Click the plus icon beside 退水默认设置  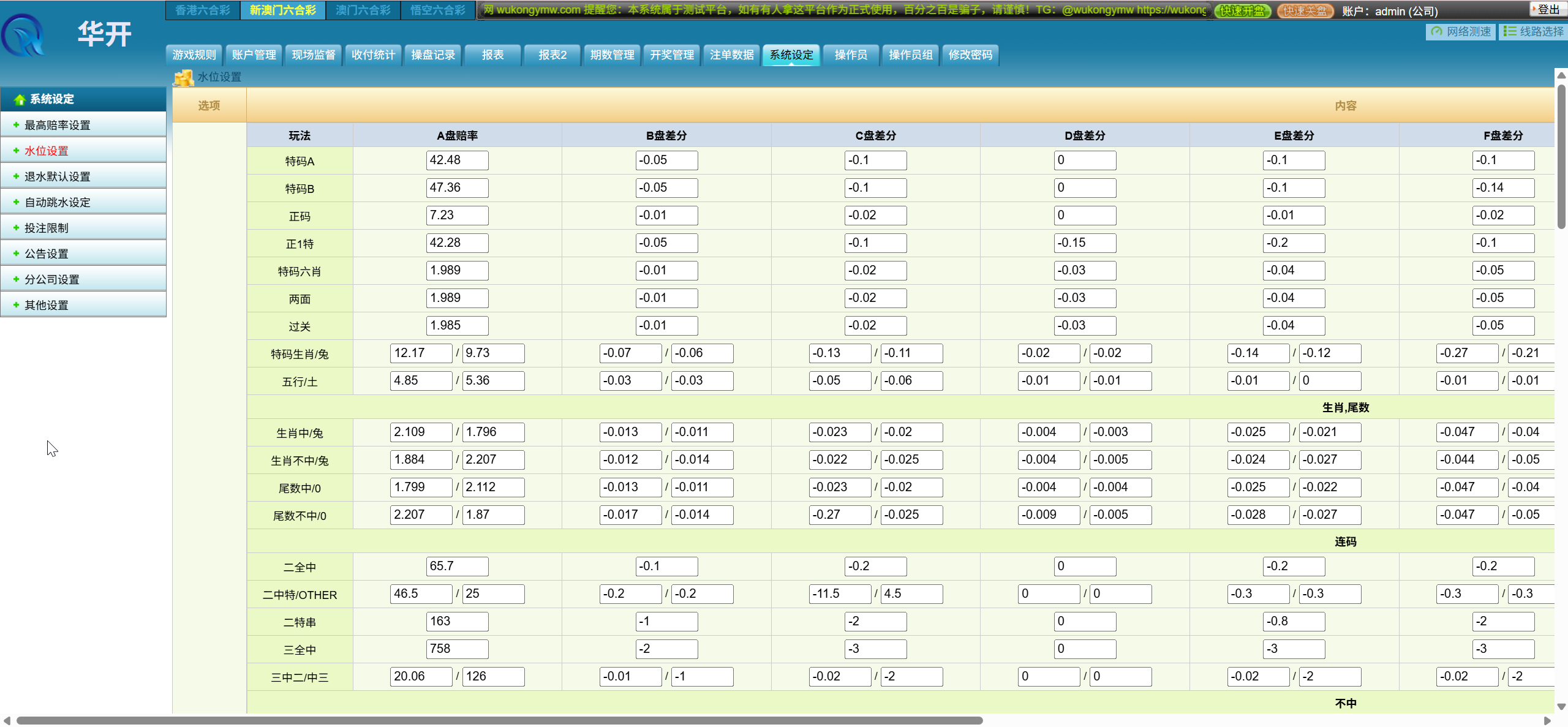(17, 176)
